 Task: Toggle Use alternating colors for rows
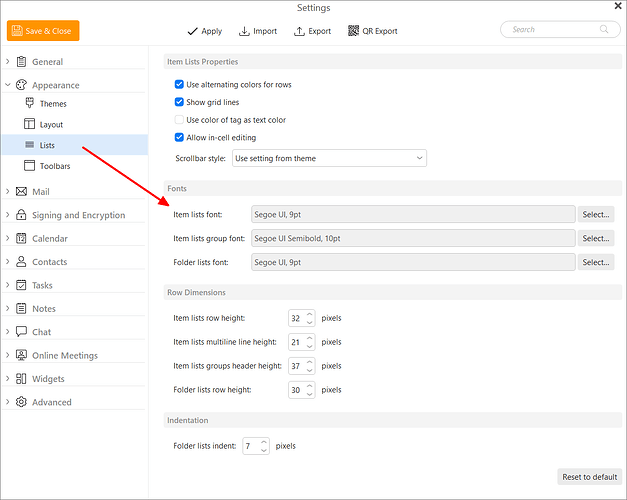(179, 84)
